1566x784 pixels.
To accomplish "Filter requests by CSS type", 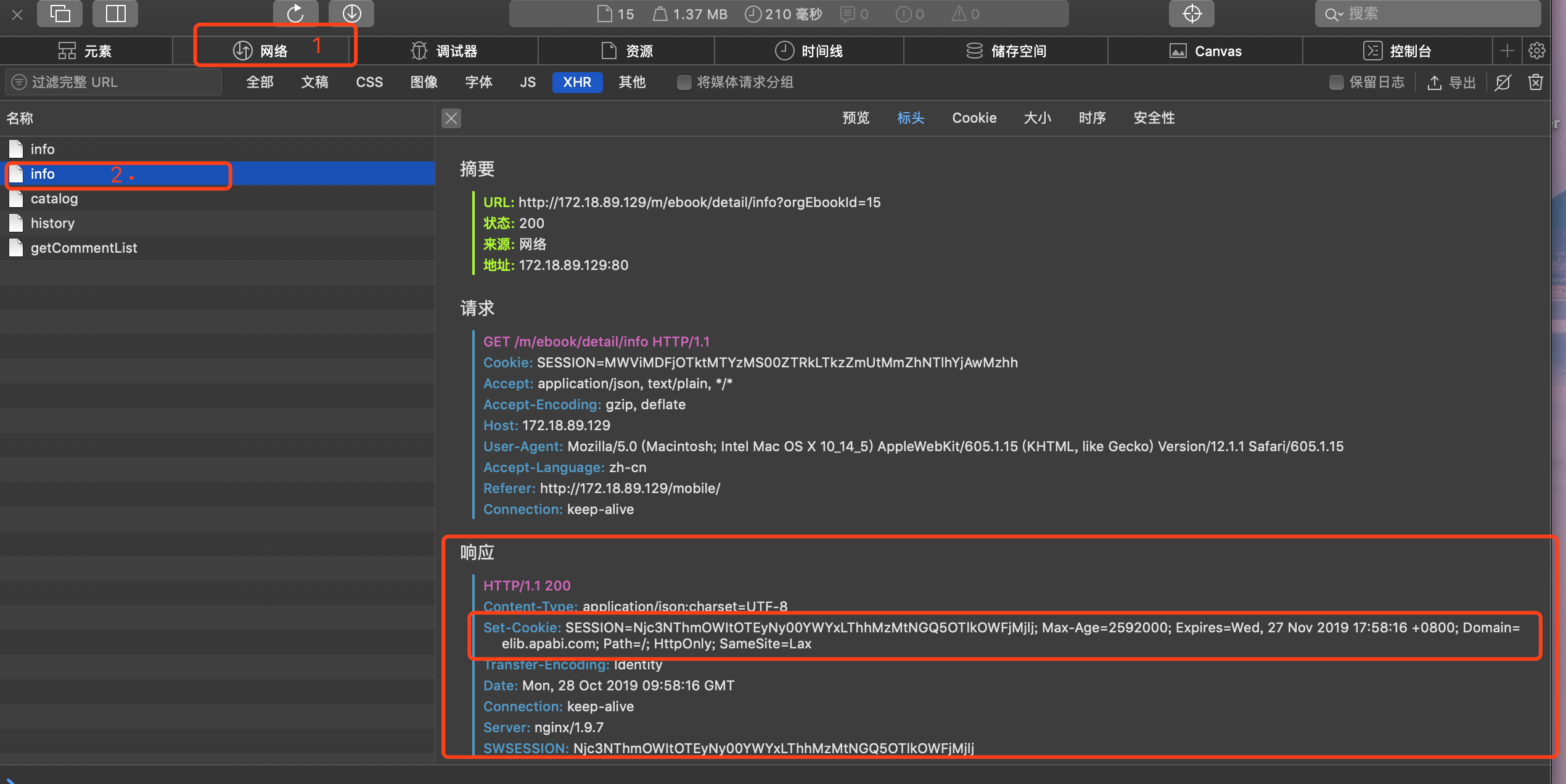I will (x=369, y=82).
